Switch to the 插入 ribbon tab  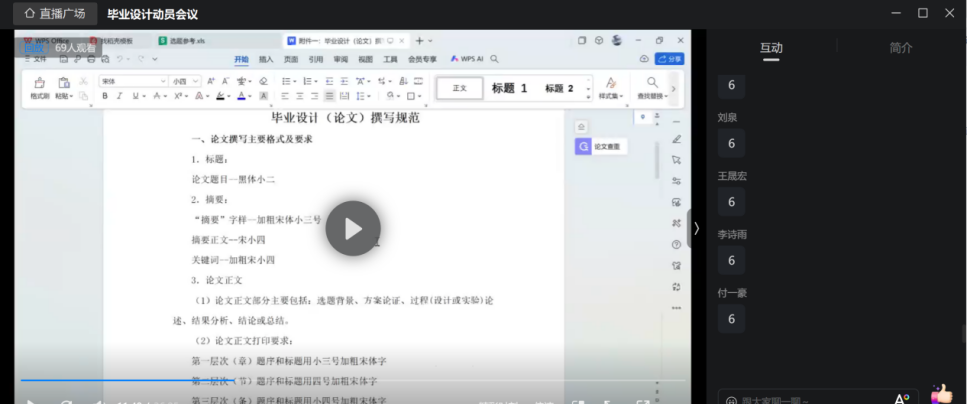click(266, 59)
